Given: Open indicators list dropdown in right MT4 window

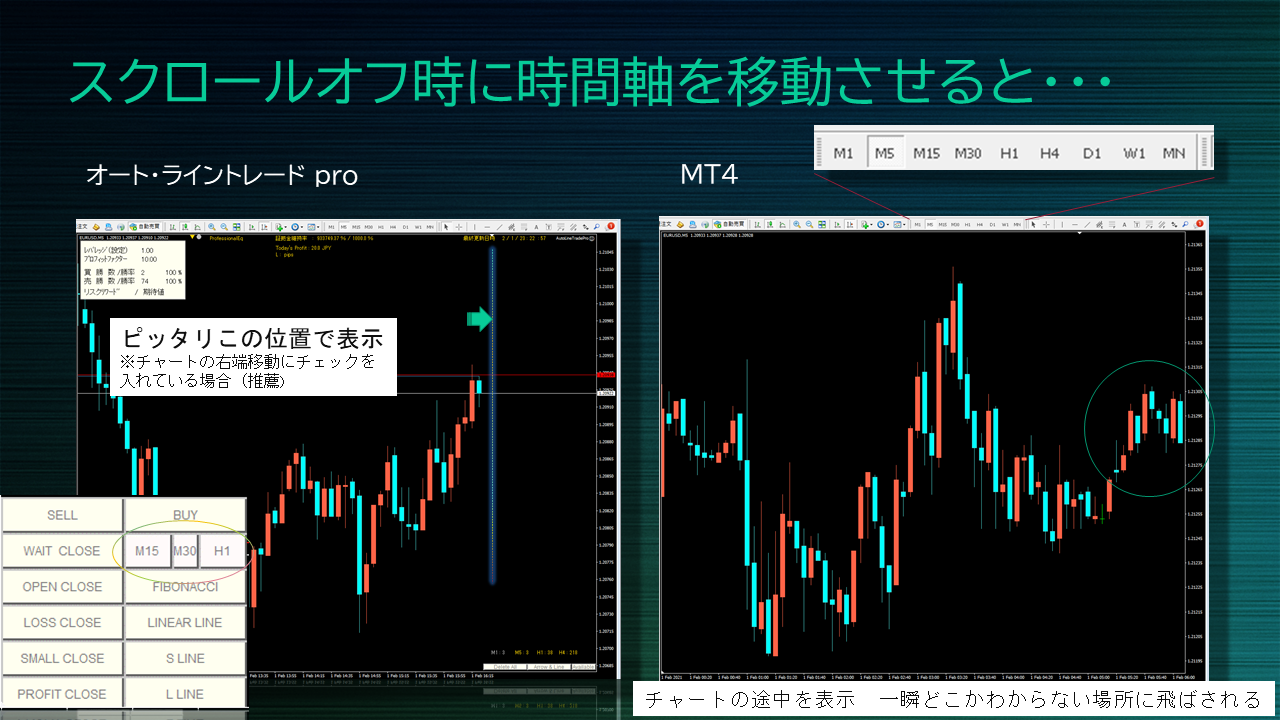Looking at the screenshot, I should point(868,224).
